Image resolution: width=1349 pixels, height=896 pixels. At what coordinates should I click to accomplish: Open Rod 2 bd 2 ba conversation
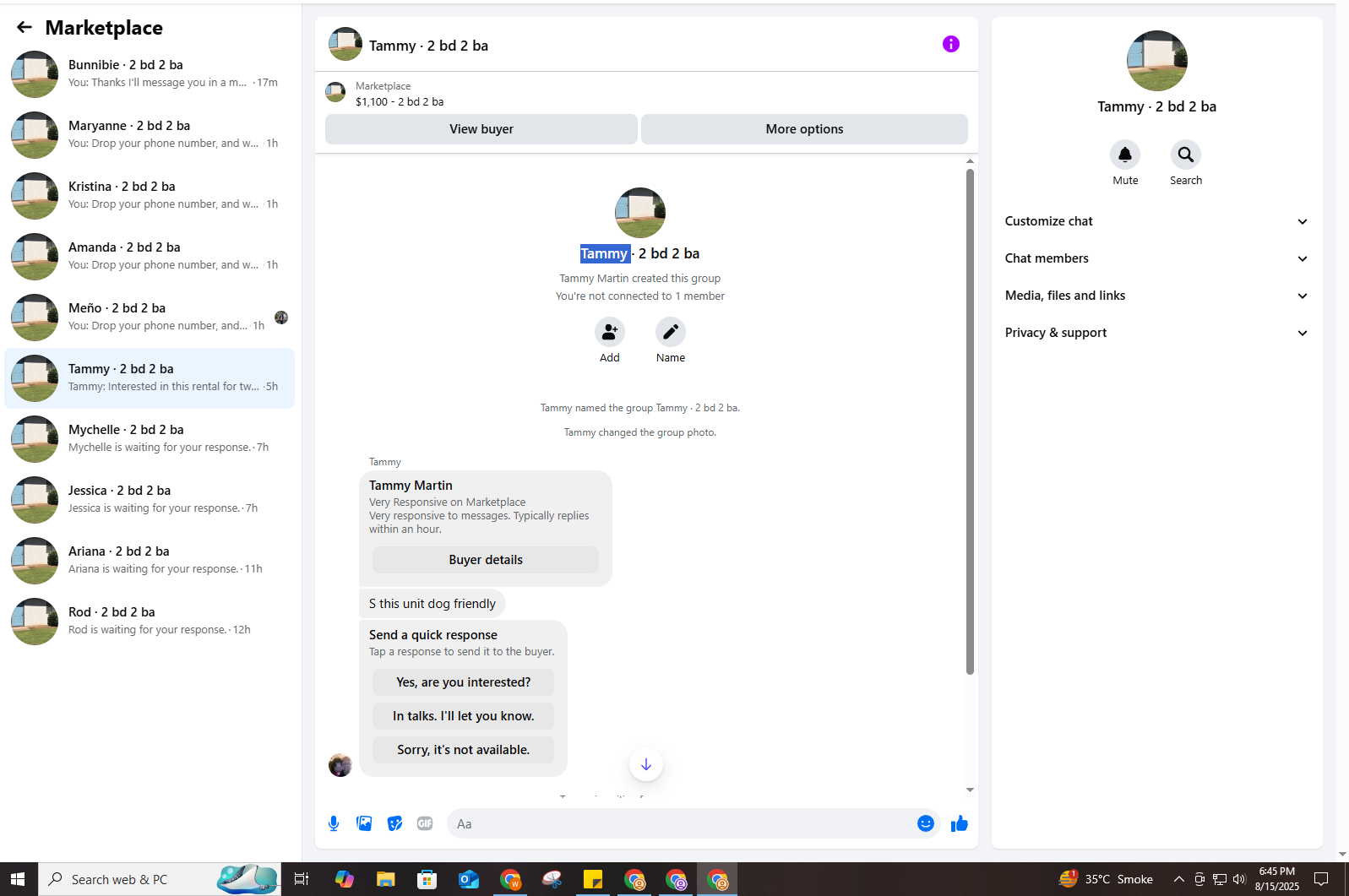[150, 622]
